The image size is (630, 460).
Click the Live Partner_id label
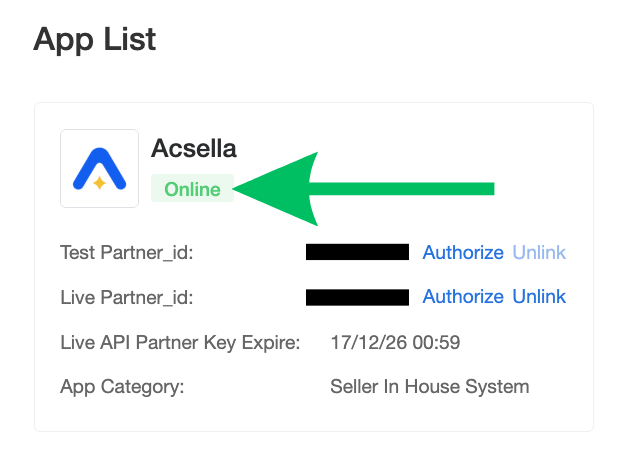point(127,298)
